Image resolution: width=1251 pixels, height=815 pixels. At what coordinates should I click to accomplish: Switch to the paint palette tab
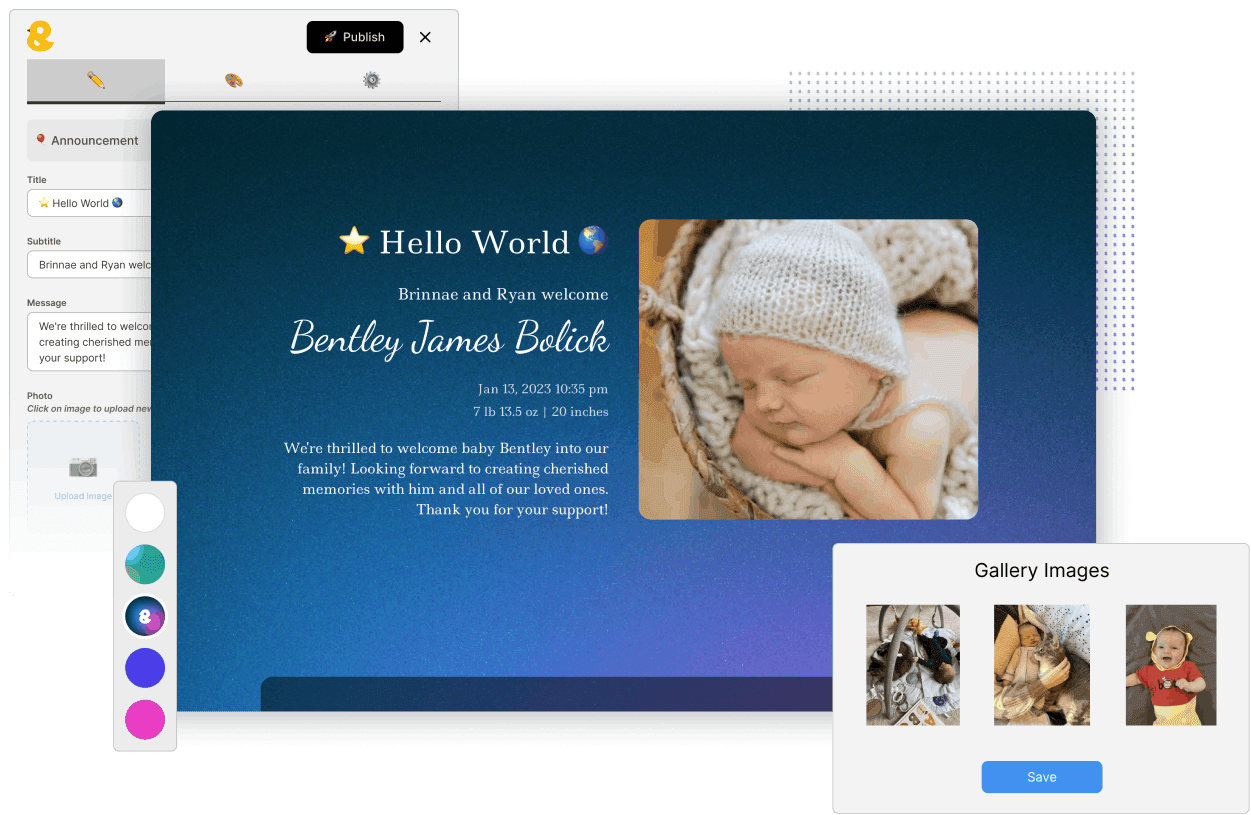(234, 80)
